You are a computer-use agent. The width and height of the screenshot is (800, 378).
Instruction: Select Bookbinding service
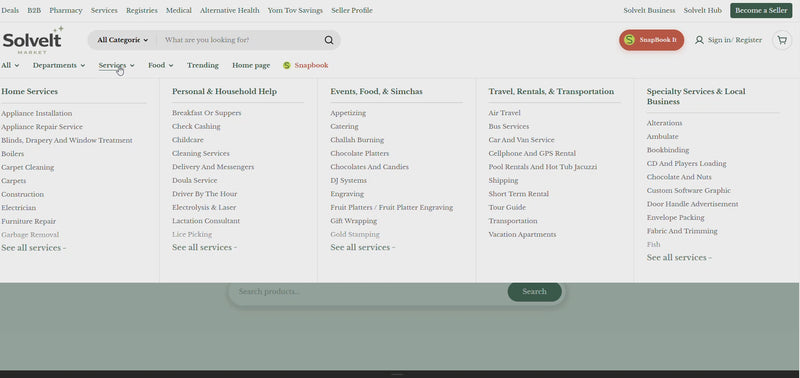(x=668, y=150)
